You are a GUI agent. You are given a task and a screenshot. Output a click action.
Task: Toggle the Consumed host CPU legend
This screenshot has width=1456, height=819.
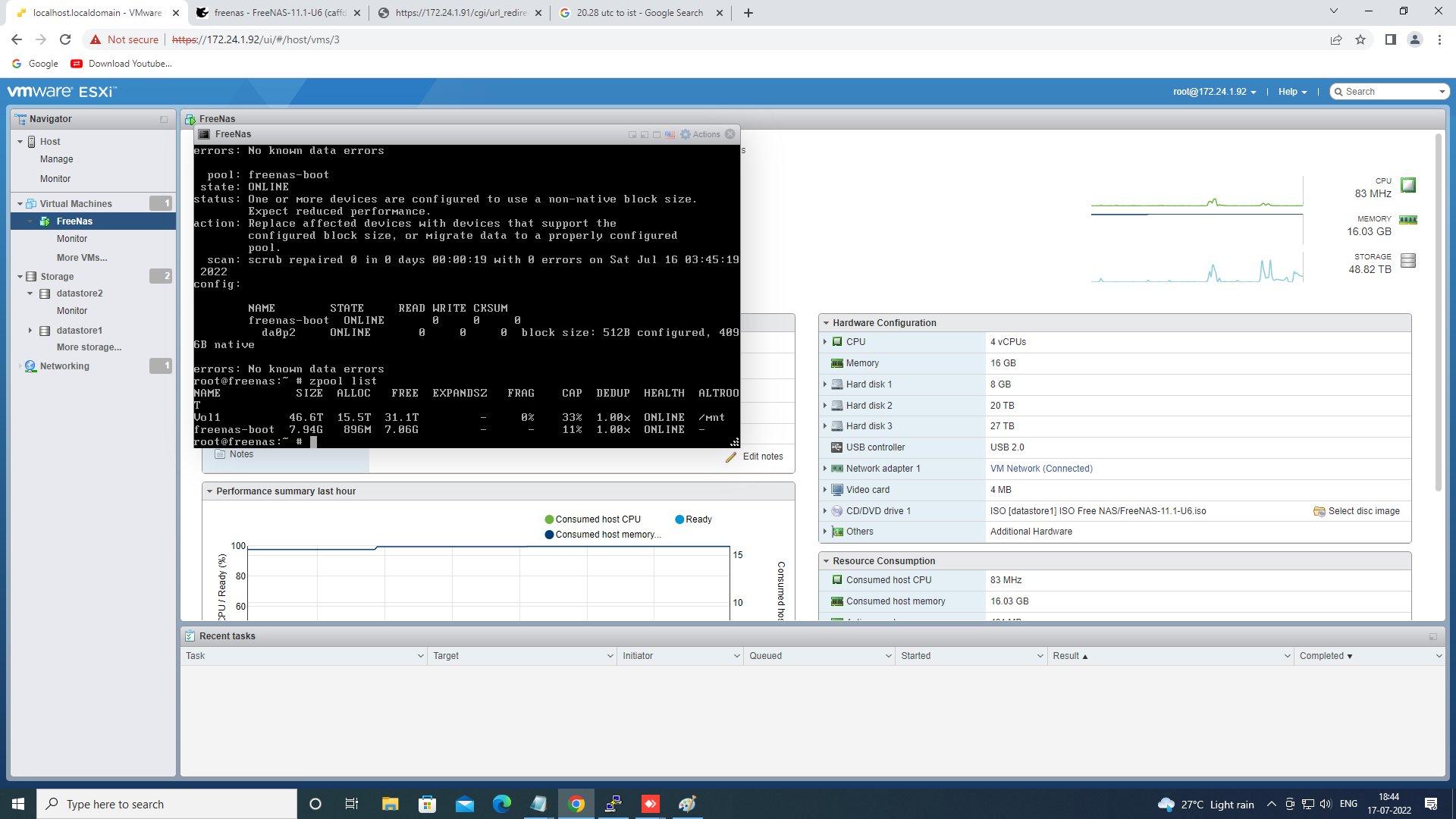549,519
